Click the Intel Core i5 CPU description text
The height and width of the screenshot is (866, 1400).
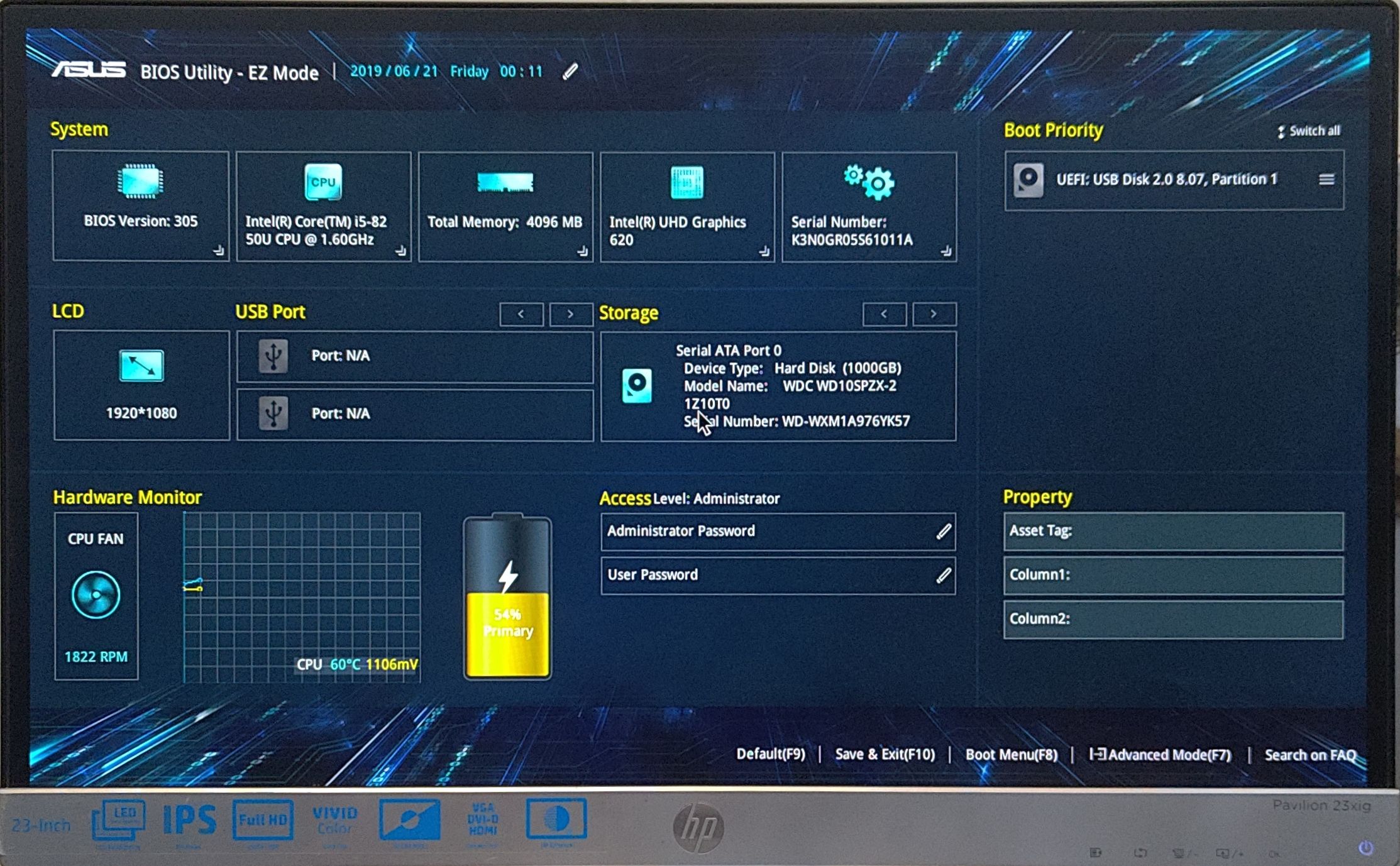point(316,231)
